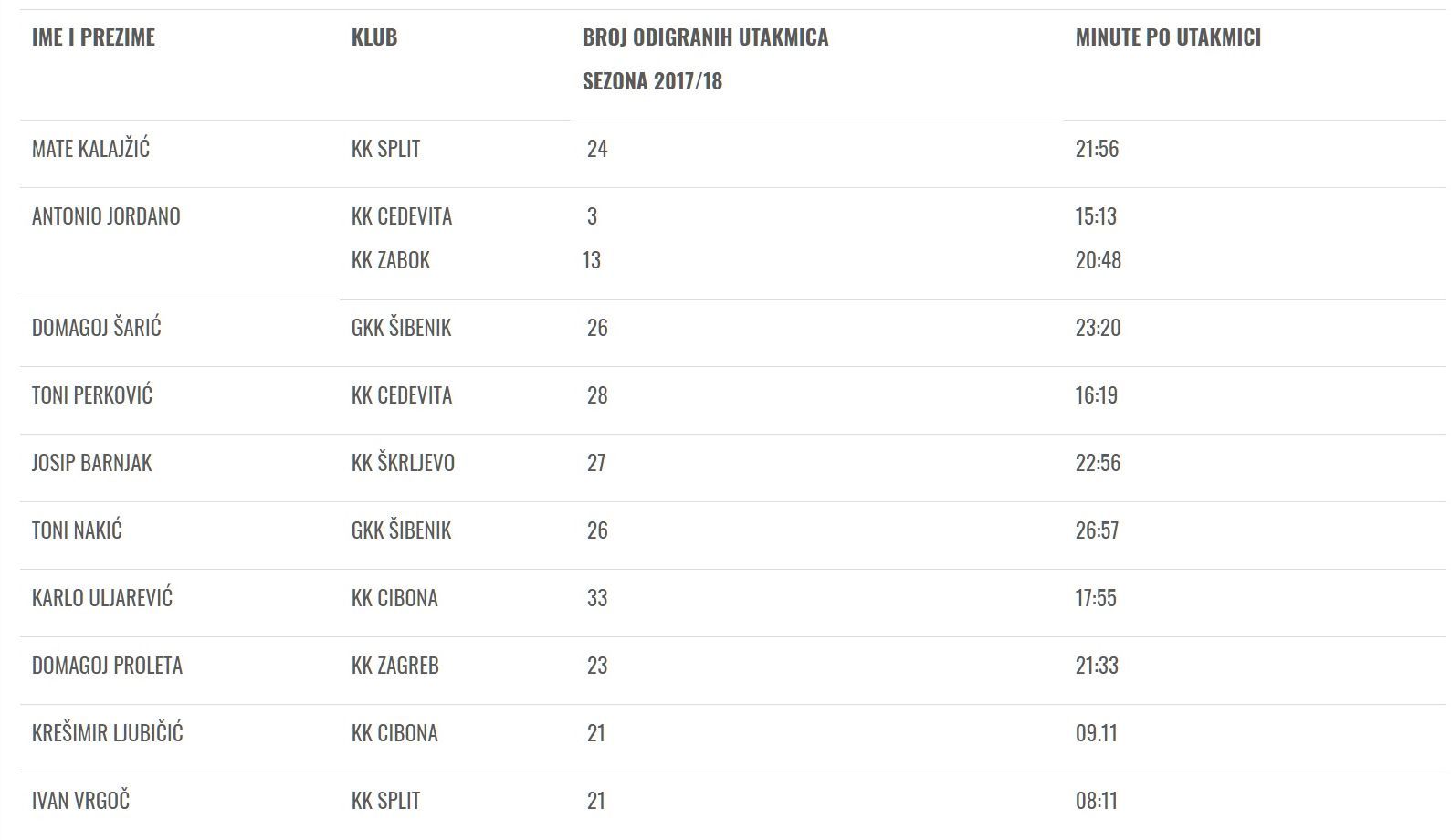Image resolution: width=1451 pixels, height=840 pixels.
Task: Click the TONI NAKIĆ player name
Action: 77,530
